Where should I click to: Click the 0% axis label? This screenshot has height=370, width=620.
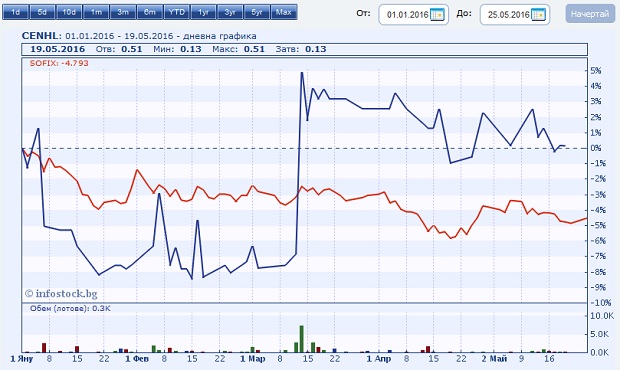tap(595, 148)
